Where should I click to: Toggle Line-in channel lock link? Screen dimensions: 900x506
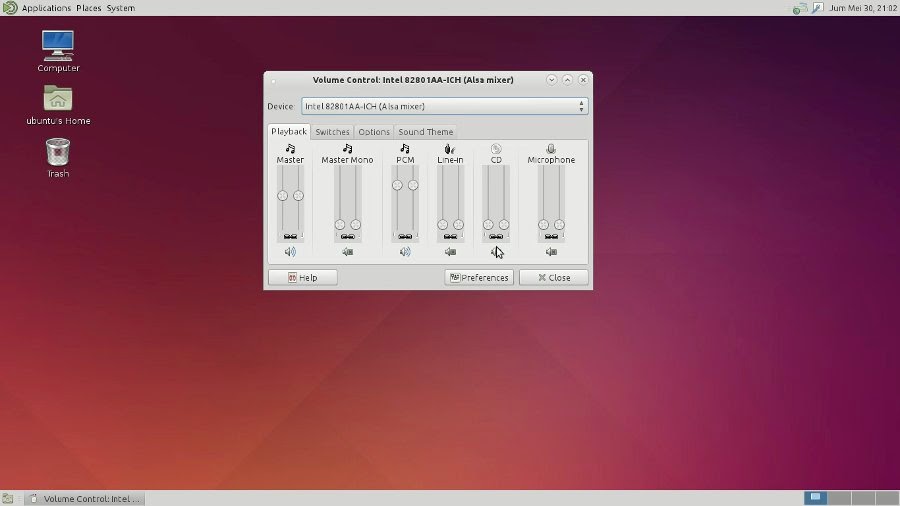point(450,236)
